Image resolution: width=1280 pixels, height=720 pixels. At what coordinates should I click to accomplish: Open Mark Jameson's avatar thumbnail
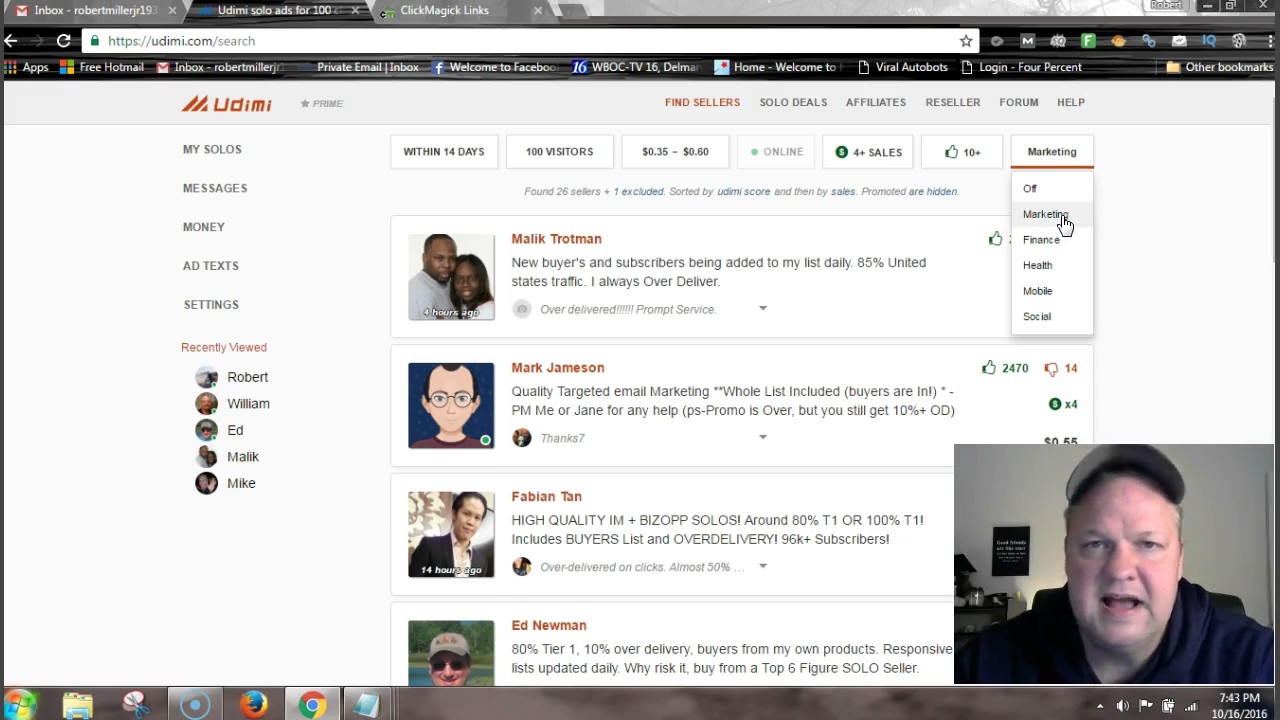point(451,406)
